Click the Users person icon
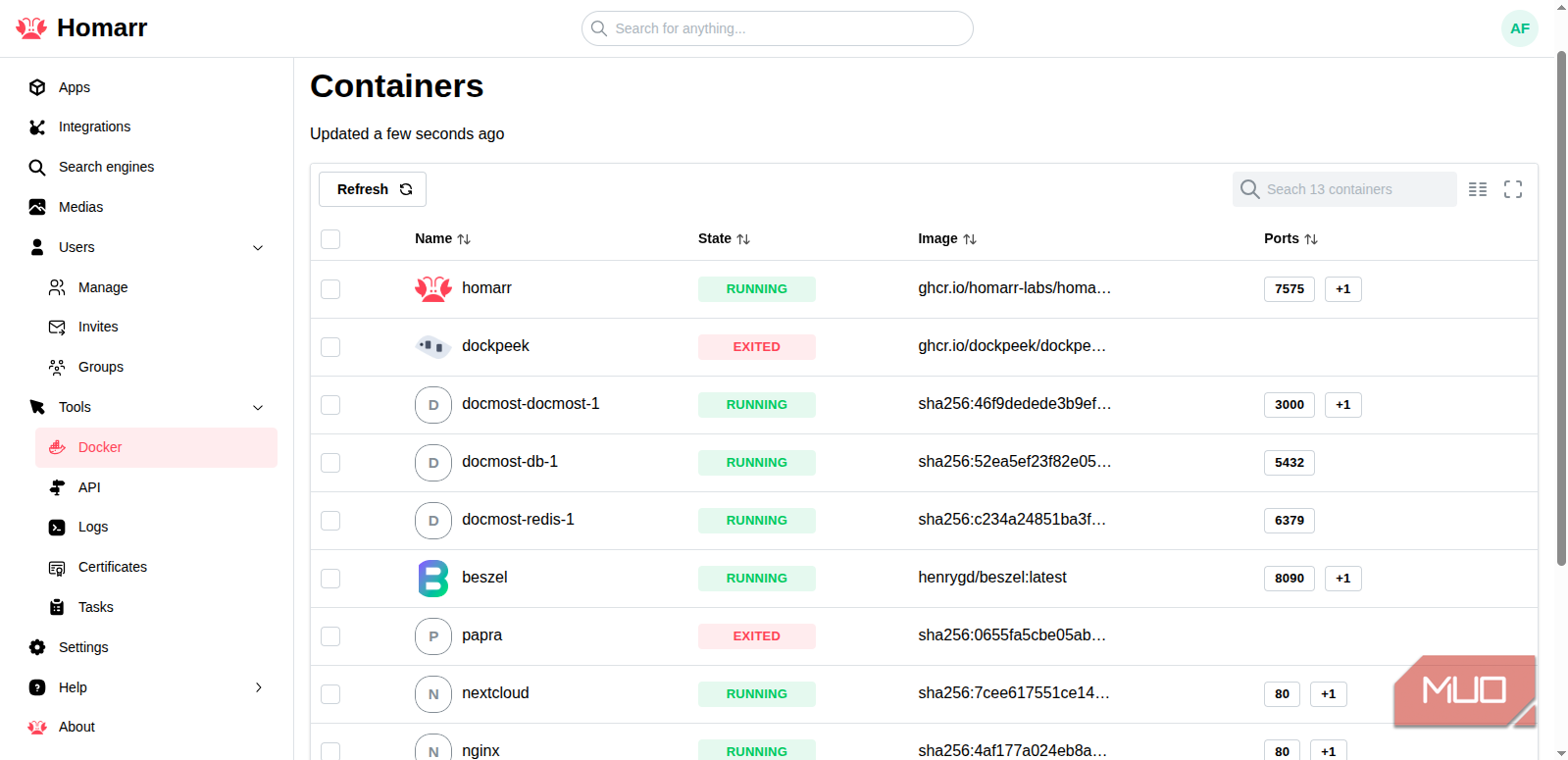The height and width of the screenshot is (760, 1568). 37,247
